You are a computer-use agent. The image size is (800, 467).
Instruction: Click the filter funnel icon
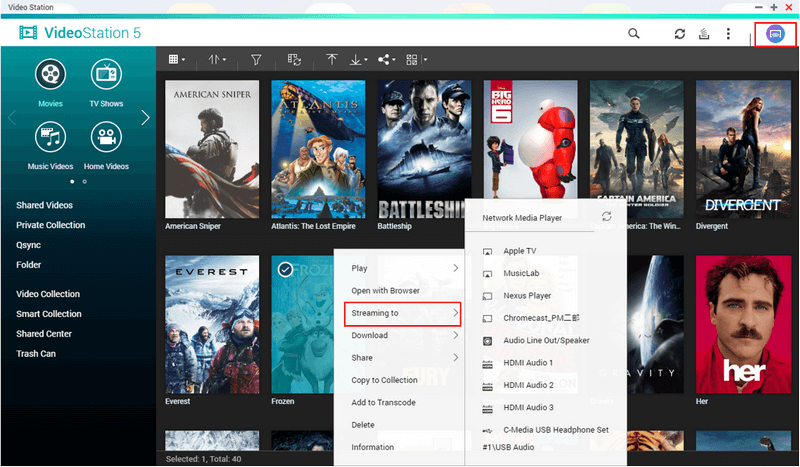256,60
